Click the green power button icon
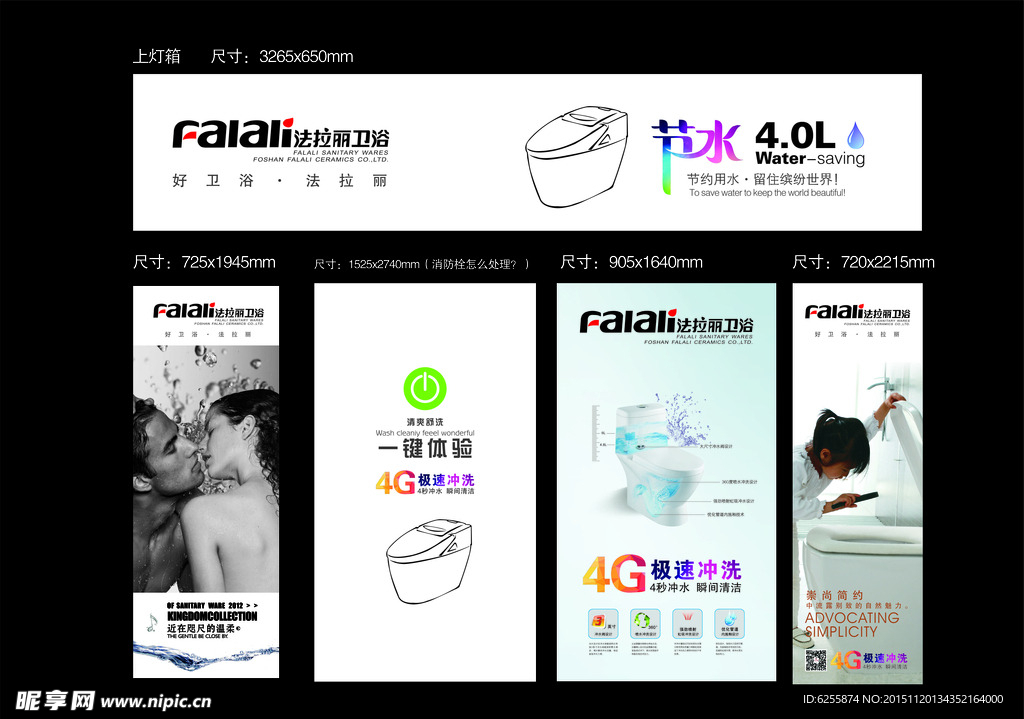 click(x=425, y=388)
